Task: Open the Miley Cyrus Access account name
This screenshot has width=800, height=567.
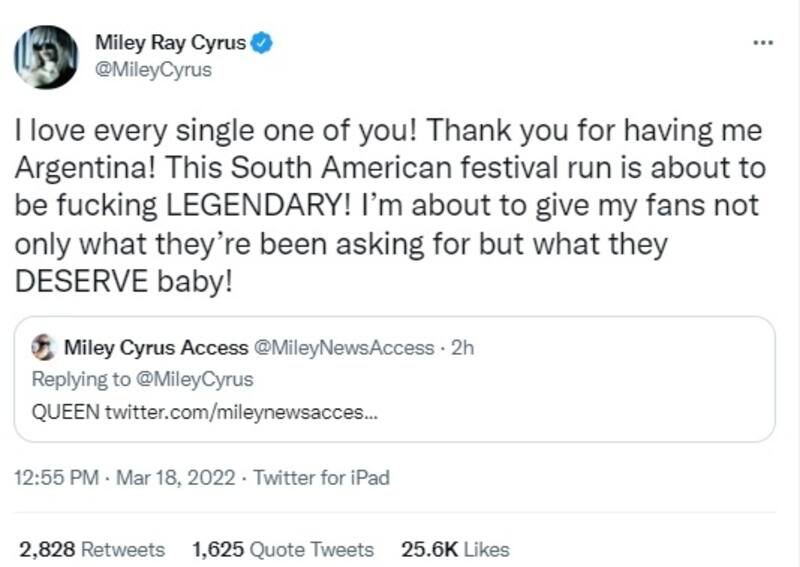Action: pos(156,348)
